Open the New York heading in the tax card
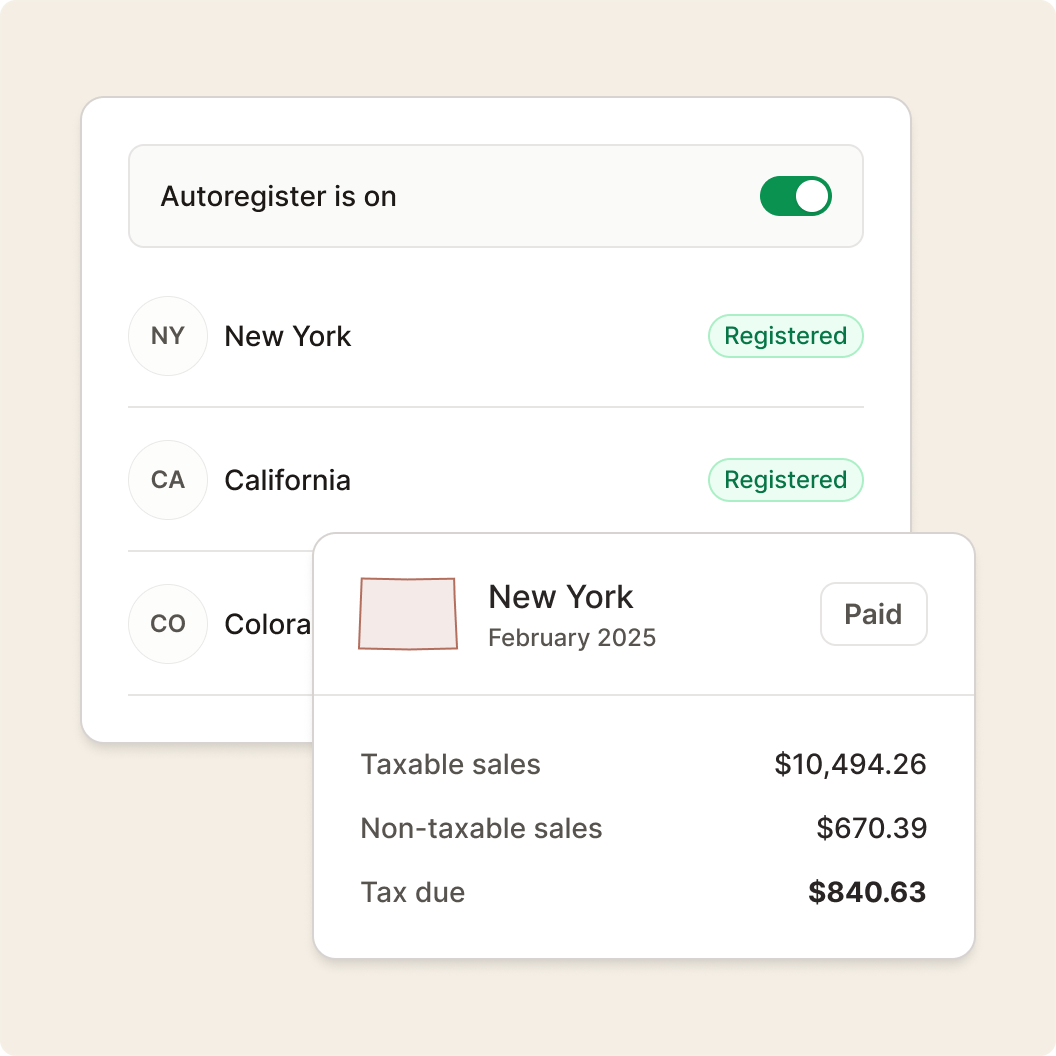 pyautogui.click(x=560, y=597)
